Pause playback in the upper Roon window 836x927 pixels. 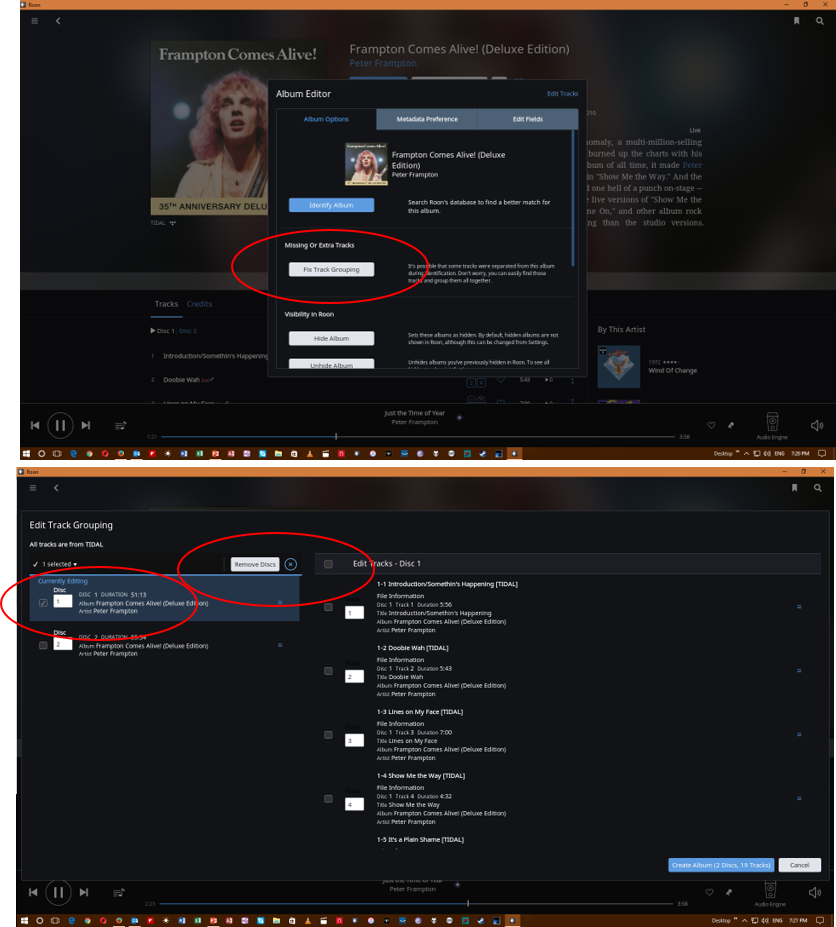click(60, 425)
